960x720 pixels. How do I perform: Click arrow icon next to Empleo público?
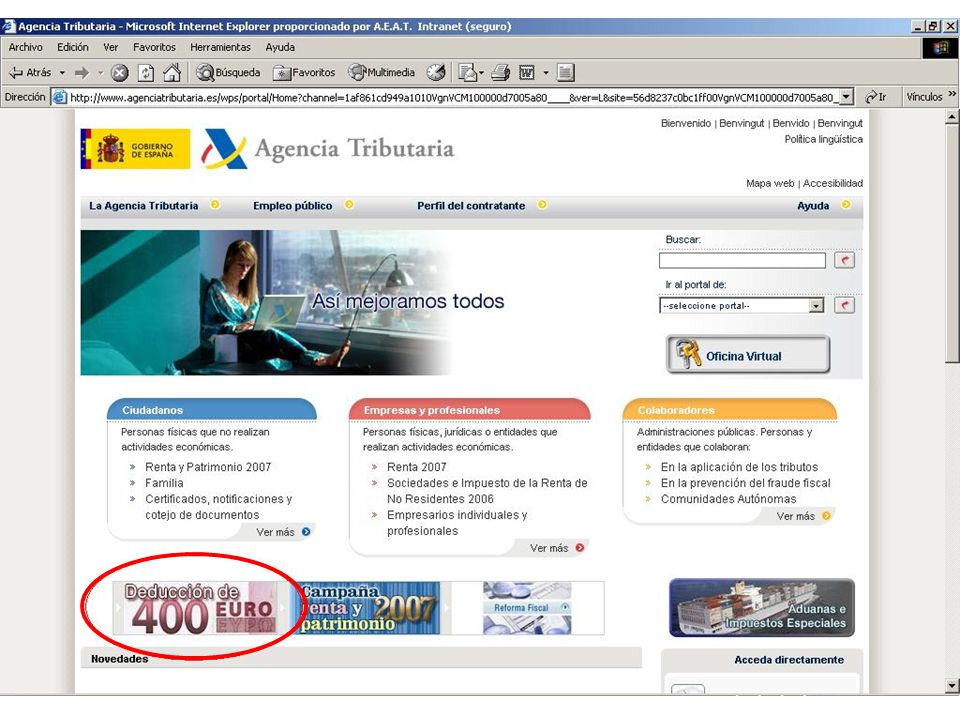click(349, 205)
